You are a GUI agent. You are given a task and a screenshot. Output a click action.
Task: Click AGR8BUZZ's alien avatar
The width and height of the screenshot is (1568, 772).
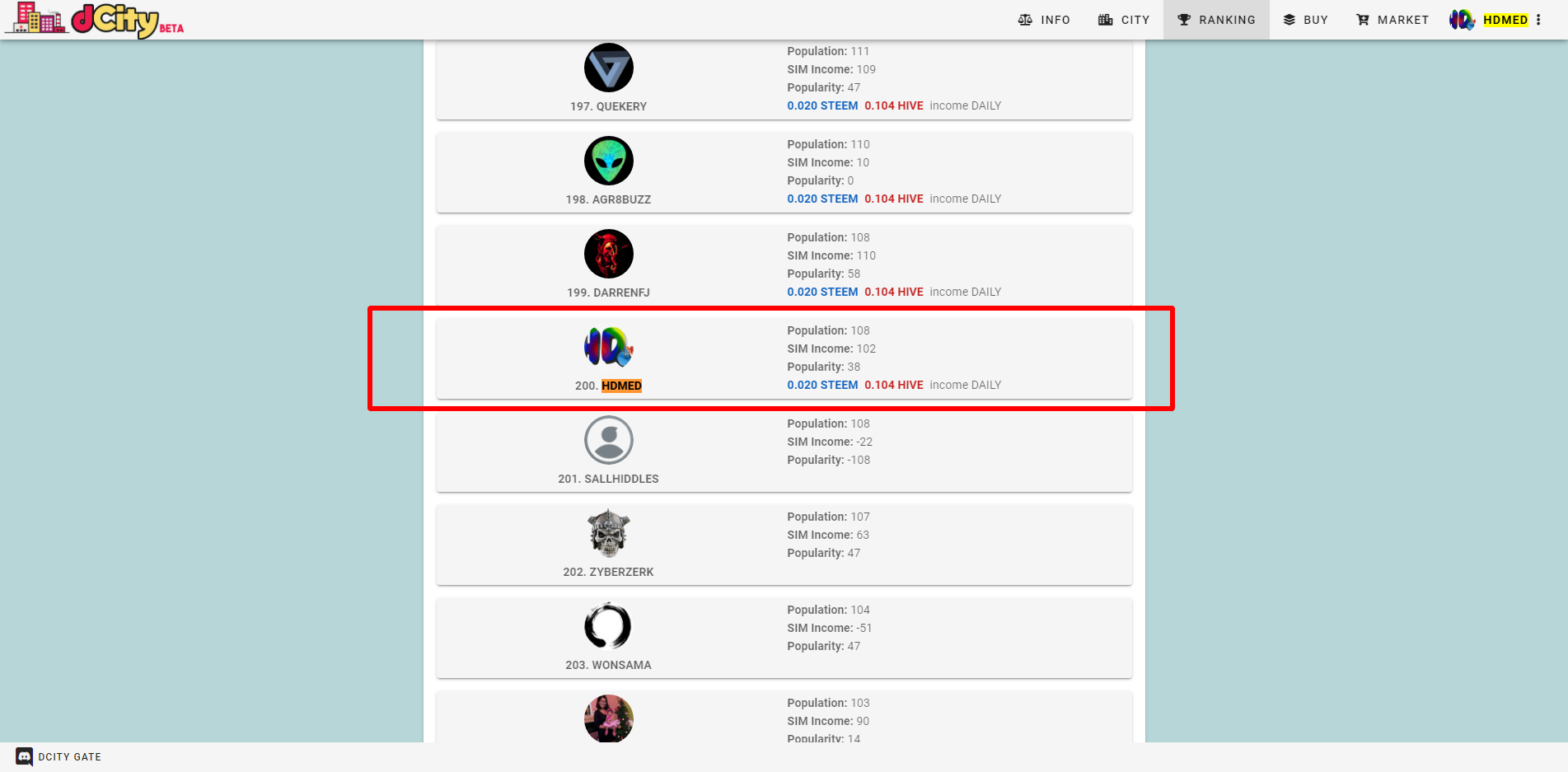point(609,161)
